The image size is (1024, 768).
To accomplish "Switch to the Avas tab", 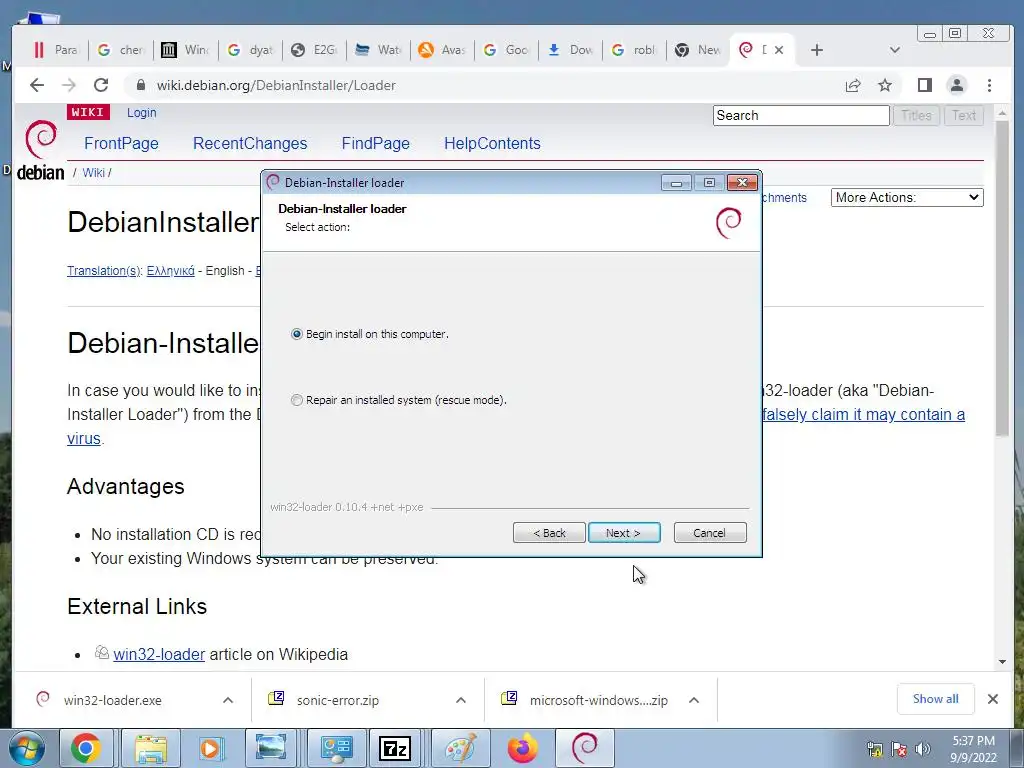I will click(x=442, y=50).
